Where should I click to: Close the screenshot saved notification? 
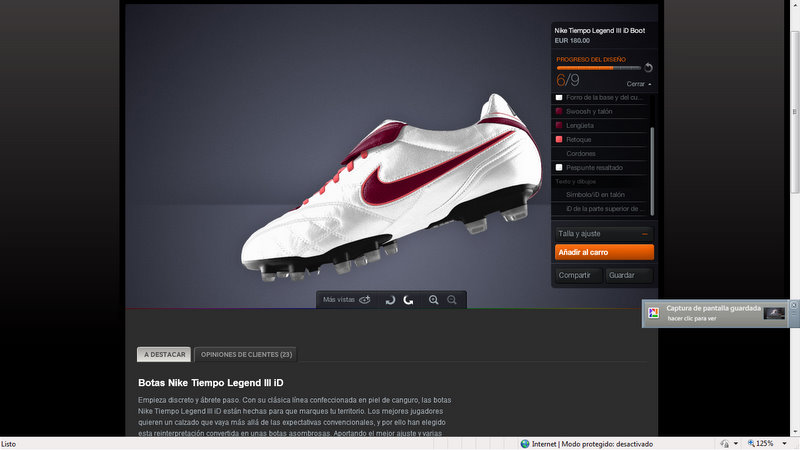point(793,305)
